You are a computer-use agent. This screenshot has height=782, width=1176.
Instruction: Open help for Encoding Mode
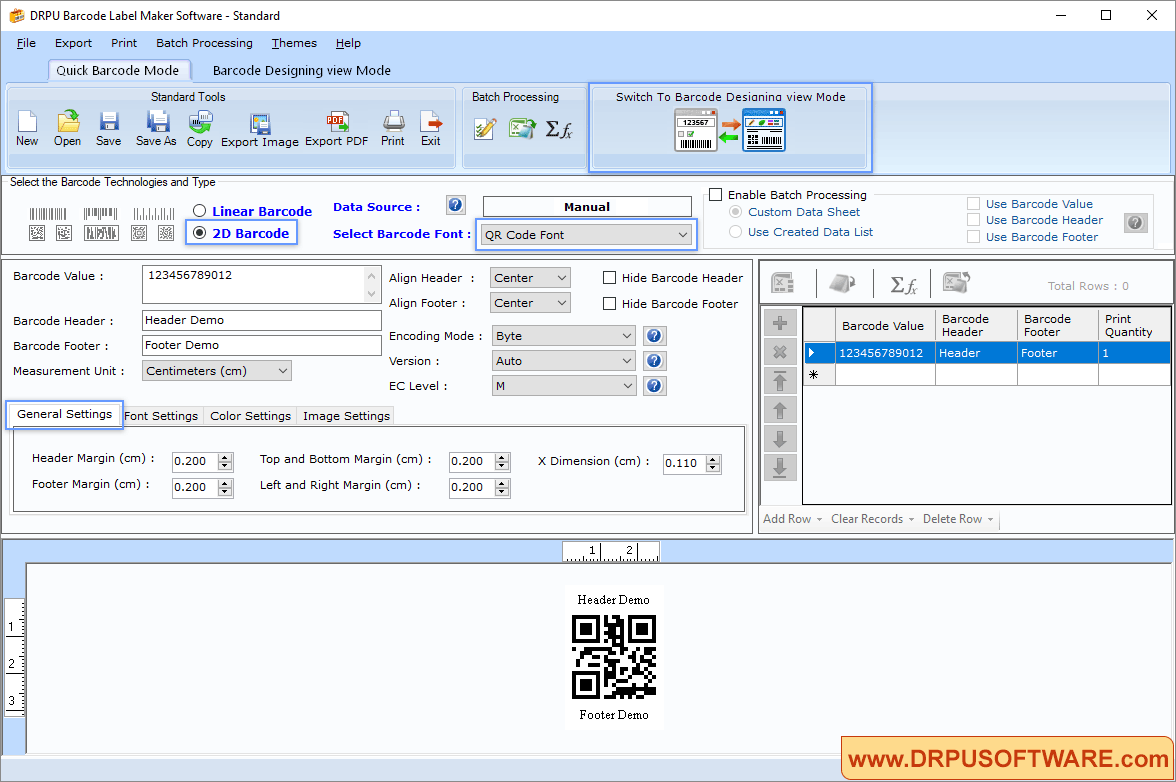point(655,336)
